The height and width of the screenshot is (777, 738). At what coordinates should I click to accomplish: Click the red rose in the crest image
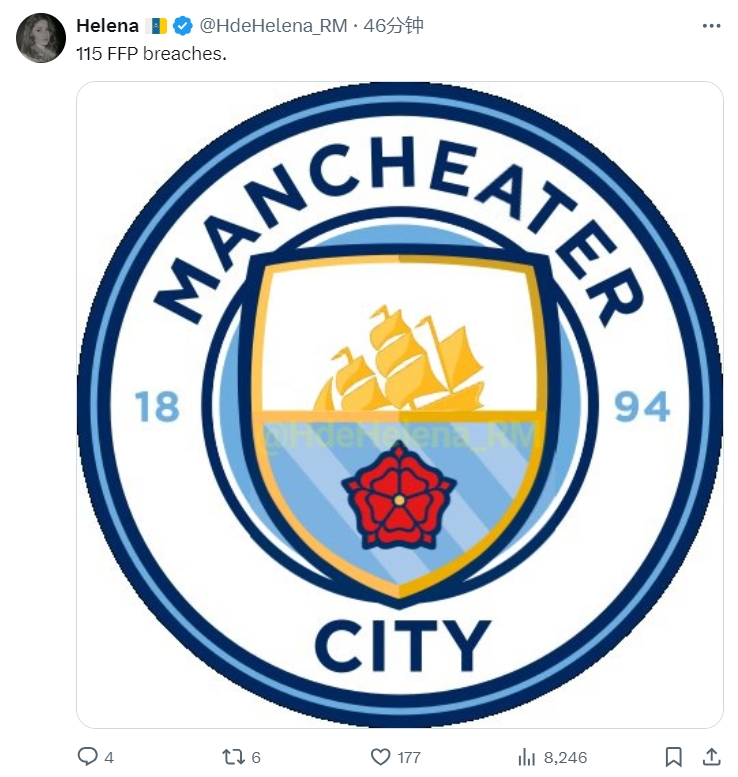tap(399, 497)
